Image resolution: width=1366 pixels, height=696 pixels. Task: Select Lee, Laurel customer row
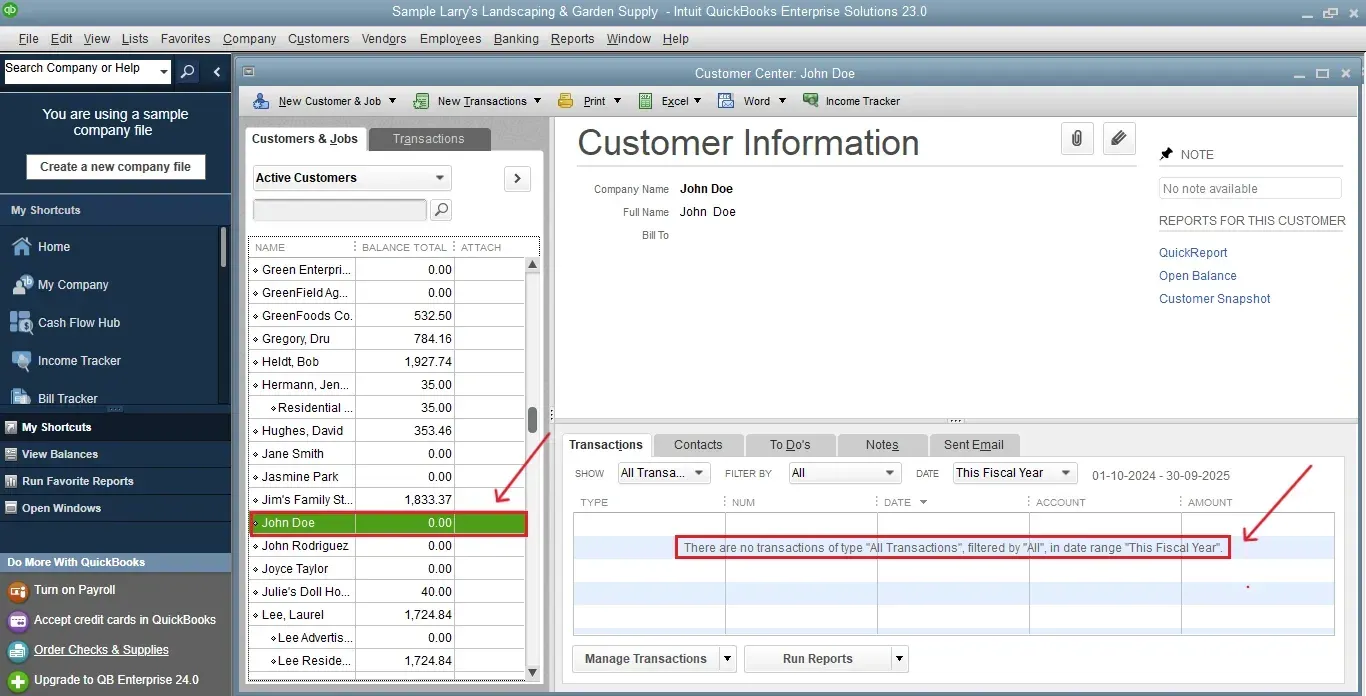[x=388, y=615]
